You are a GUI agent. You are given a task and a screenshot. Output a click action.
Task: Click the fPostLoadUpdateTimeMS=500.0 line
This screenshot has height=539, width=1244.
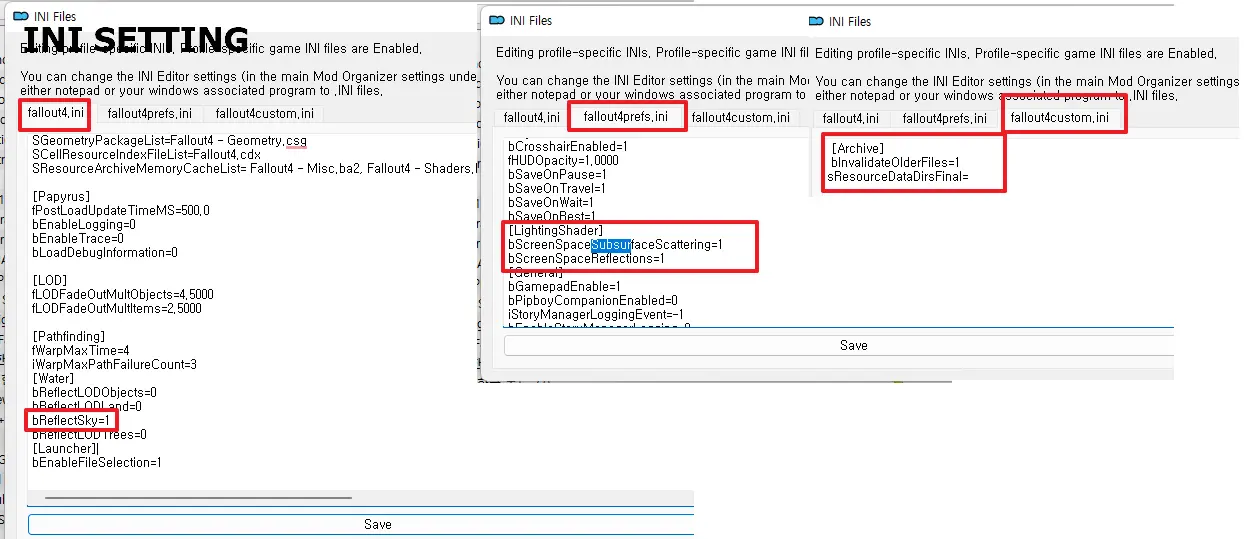click(120, 211)
